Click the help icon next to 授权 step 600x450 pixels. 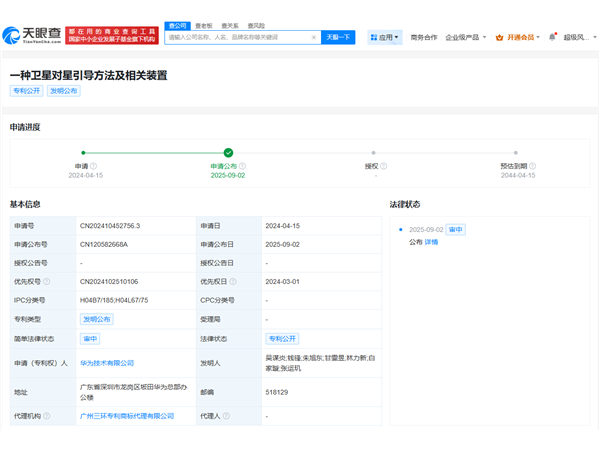[383, 166]
